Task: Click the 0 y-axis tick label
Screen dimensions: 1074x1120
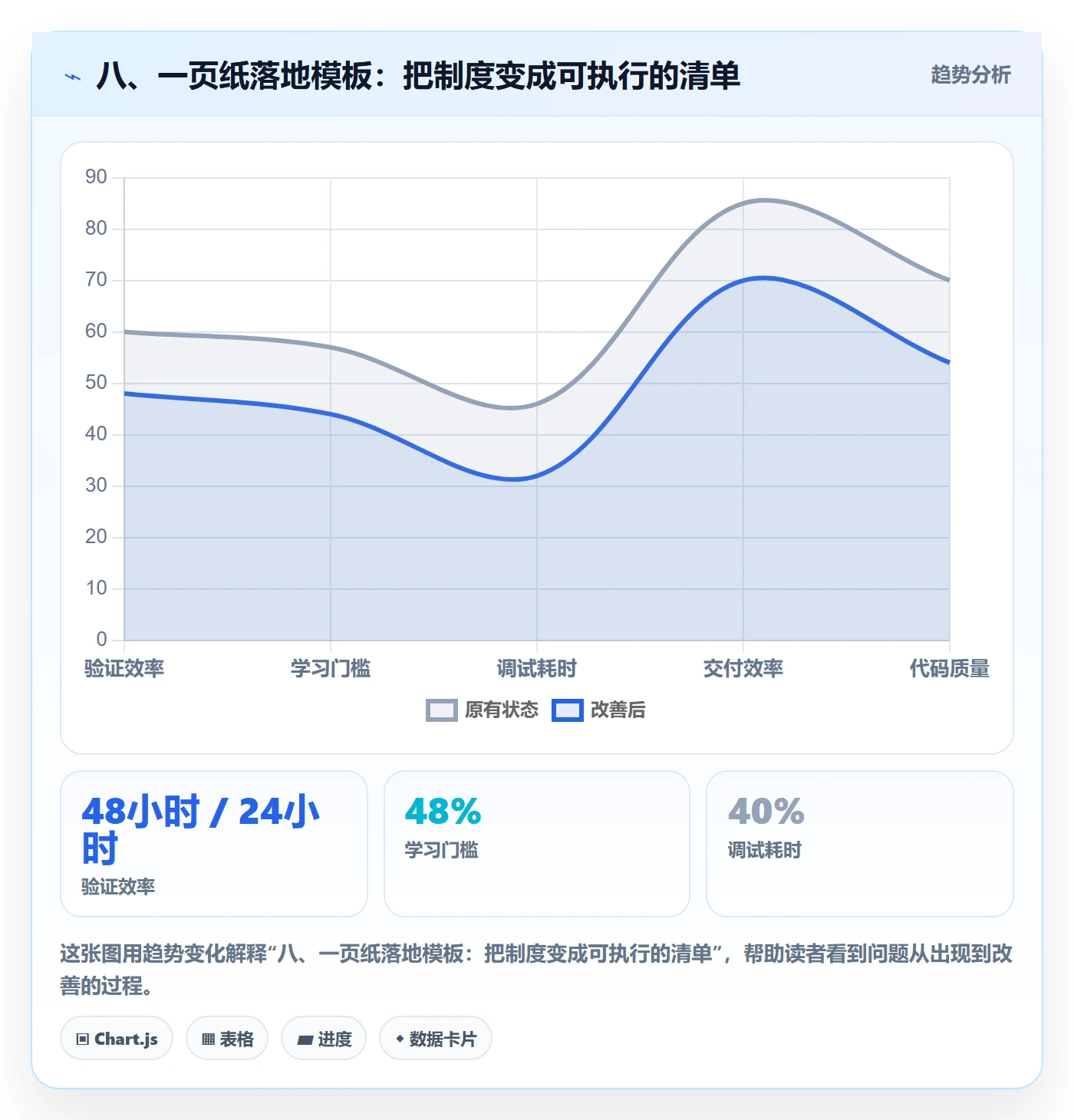Action: 101,640
